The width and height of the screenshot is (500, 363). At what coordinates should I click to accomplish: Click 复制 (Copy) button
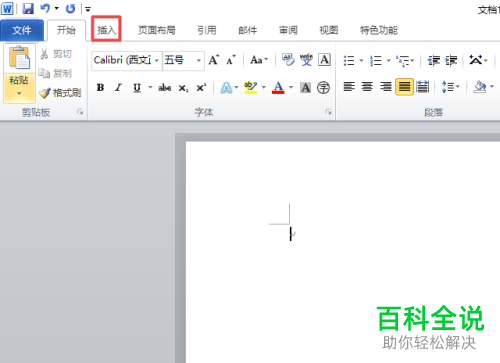(55, 73)
